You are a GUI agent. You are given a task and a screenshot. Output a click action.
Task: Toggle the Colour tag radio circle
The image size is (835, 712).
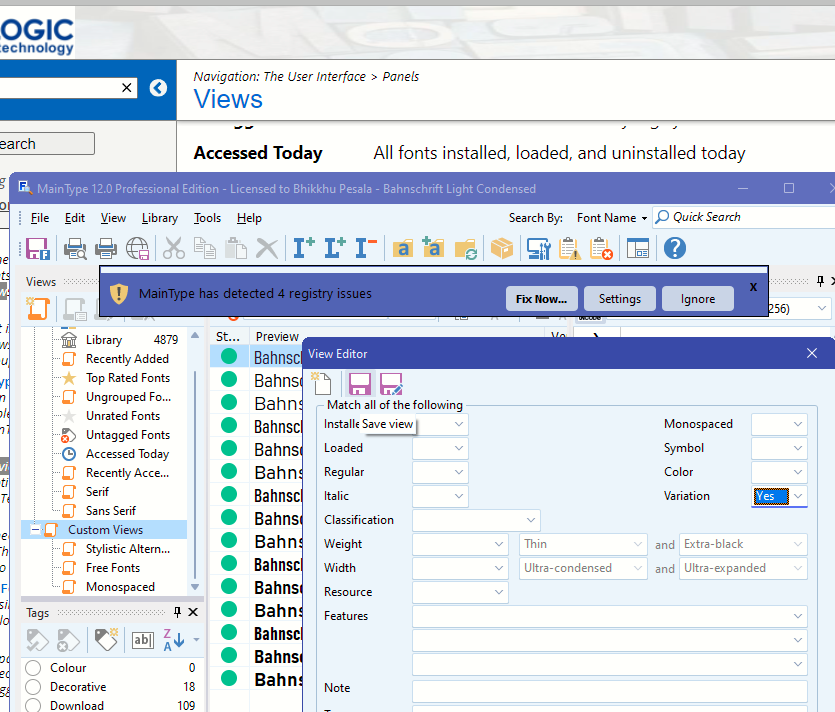click(33, 668)
